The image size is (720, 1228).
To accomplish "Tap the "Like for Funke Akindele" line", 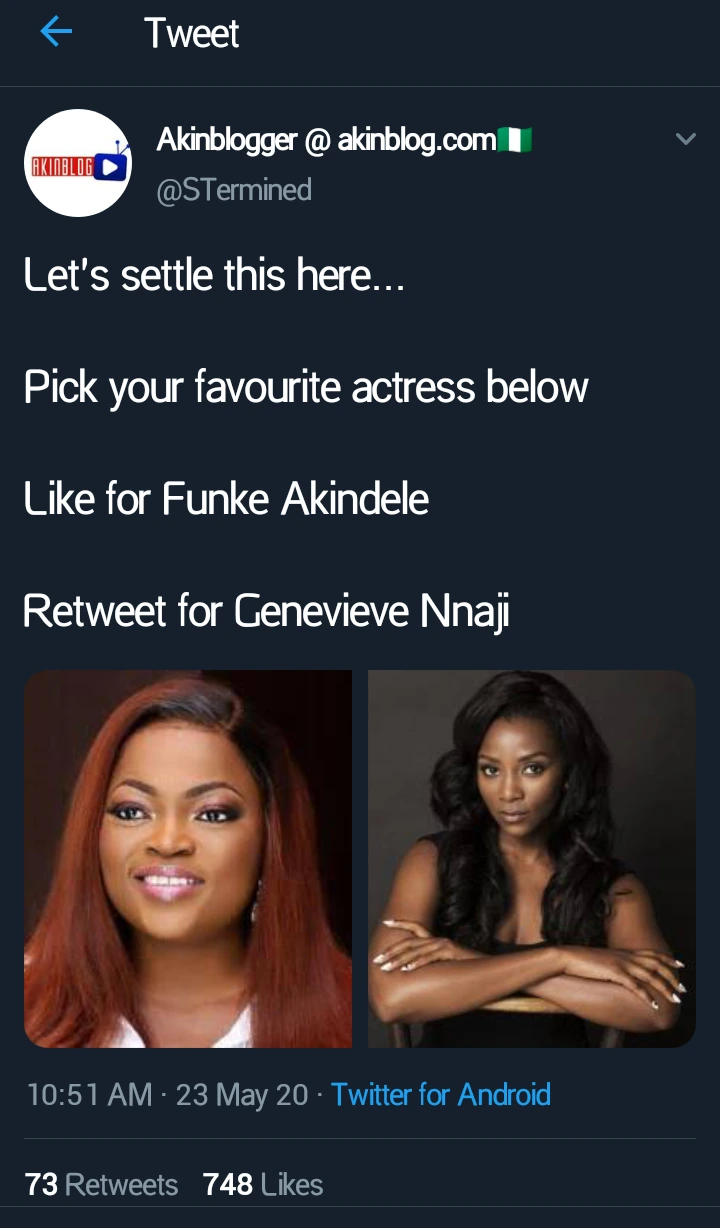I will [x=227, y=498].
